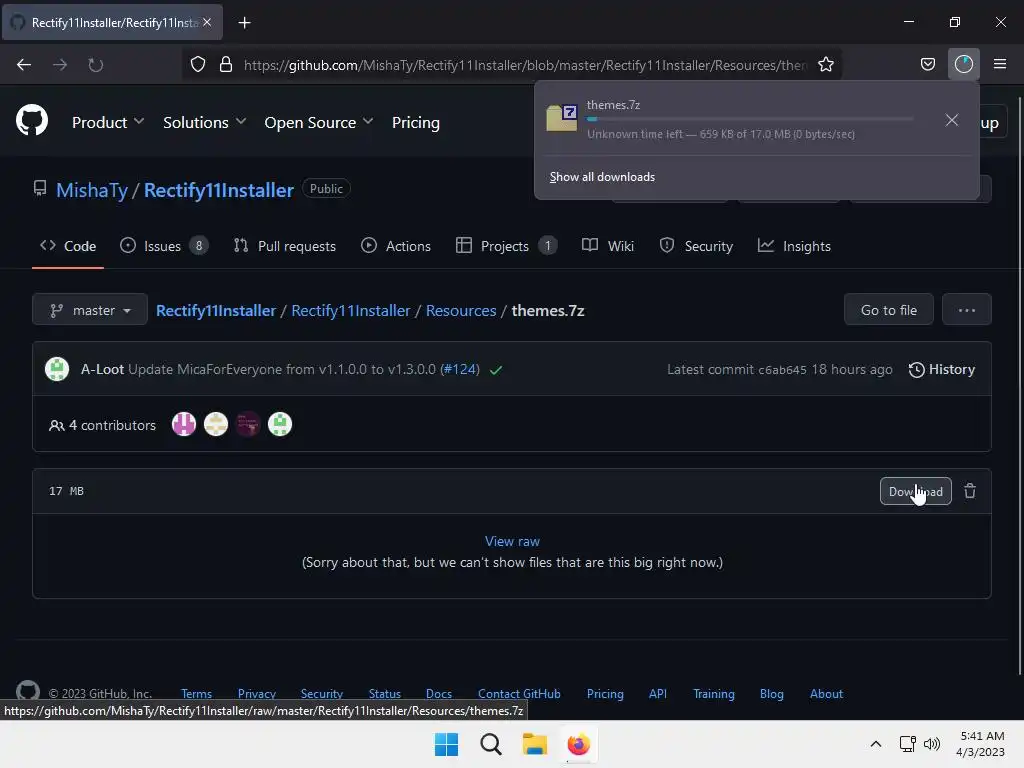Click the network status tray icon

(907, 744)
